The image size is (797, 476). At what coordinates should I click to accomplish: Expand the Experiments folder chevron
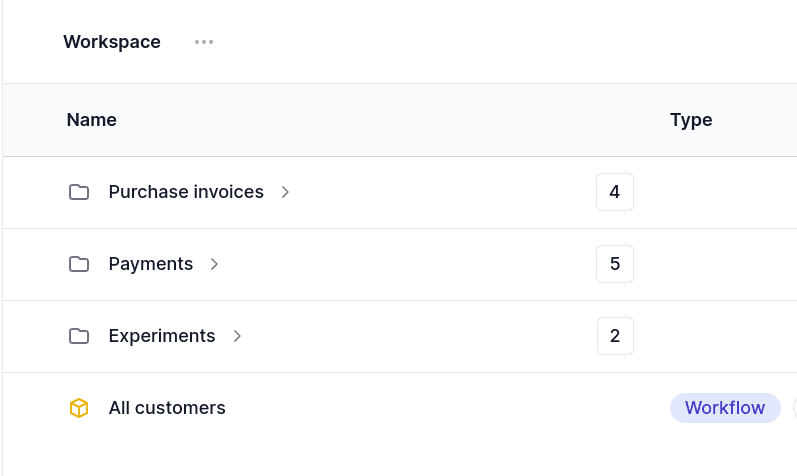(237, 336)
